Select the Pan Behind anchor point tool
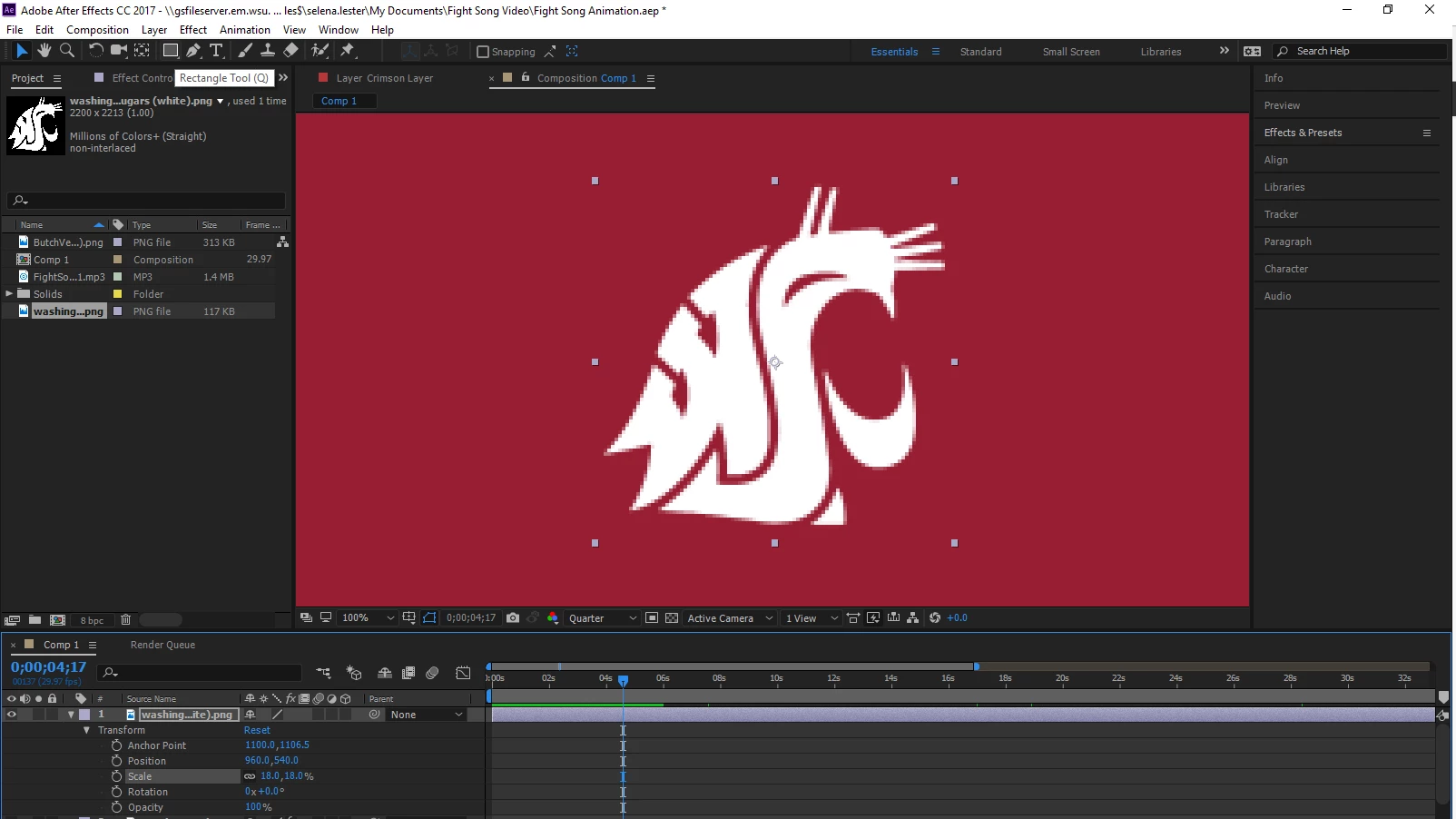The height and width of the screenshot is (819, 1456). pyautogui.click(x=143, y=51)
